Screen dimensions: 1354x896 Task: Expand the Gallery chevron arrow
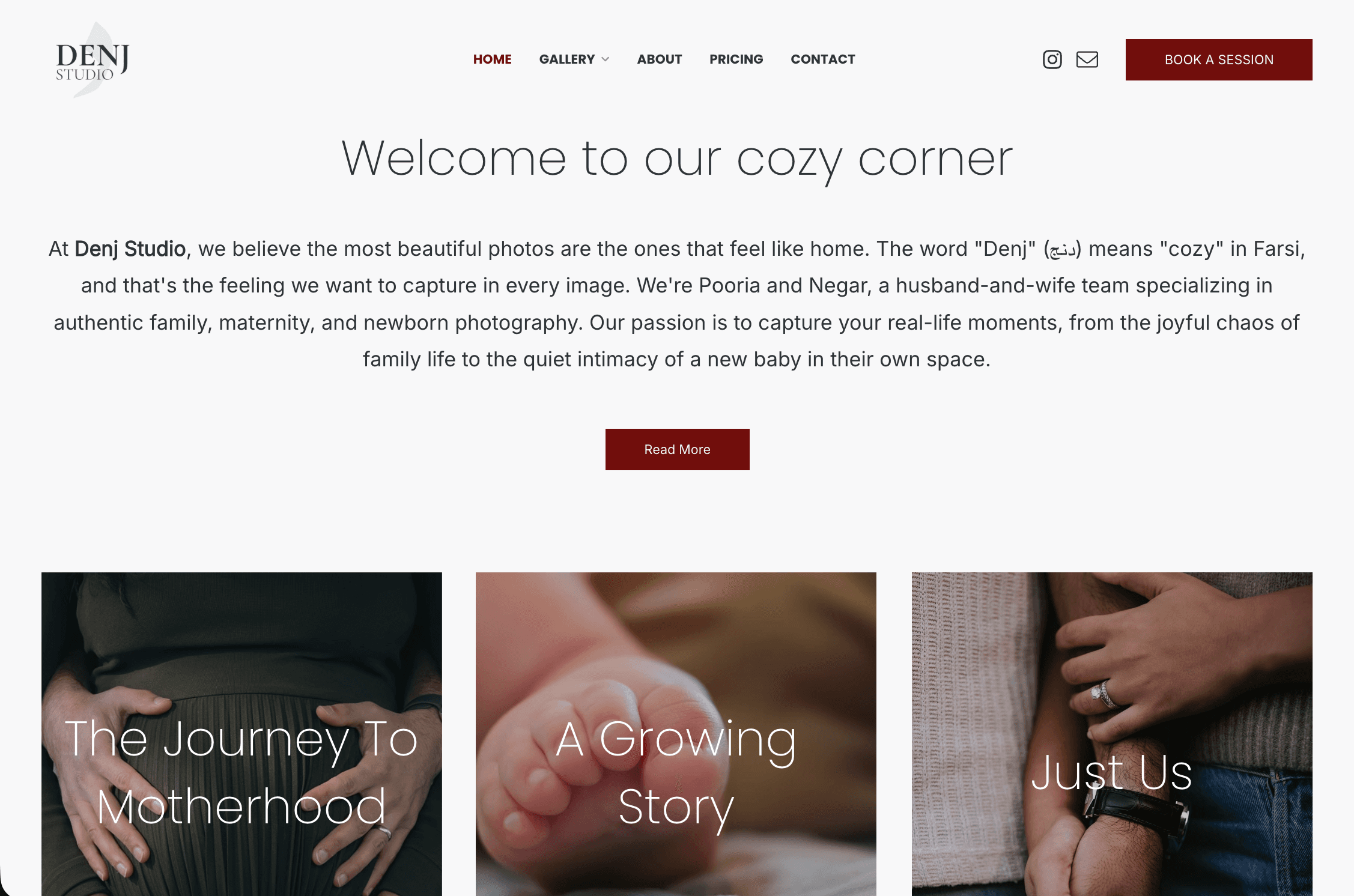(606, 59)
